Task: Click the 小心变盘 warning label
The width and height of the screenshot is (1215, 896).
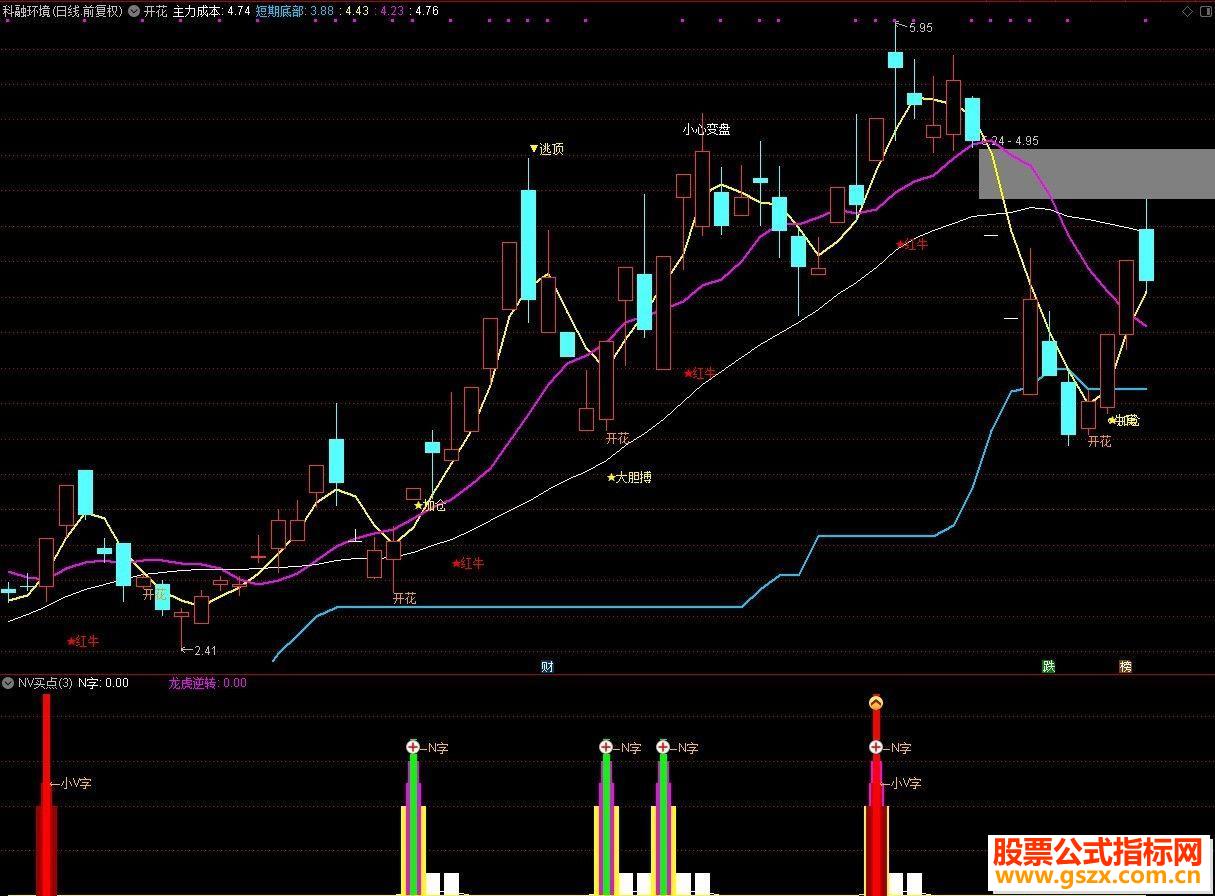Action: click(706, 129)
